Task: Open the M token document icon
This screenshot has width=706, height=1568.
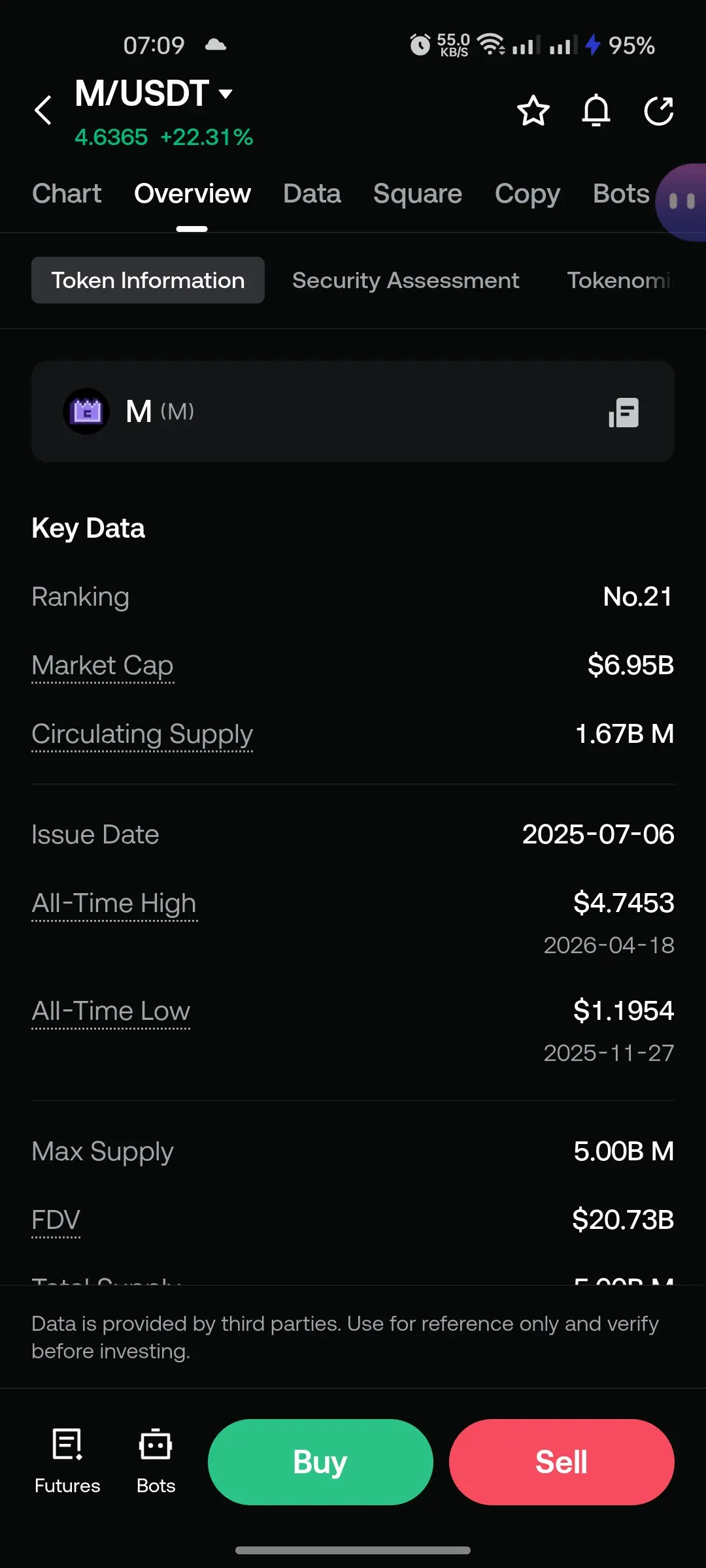Action: coord(624,413)
